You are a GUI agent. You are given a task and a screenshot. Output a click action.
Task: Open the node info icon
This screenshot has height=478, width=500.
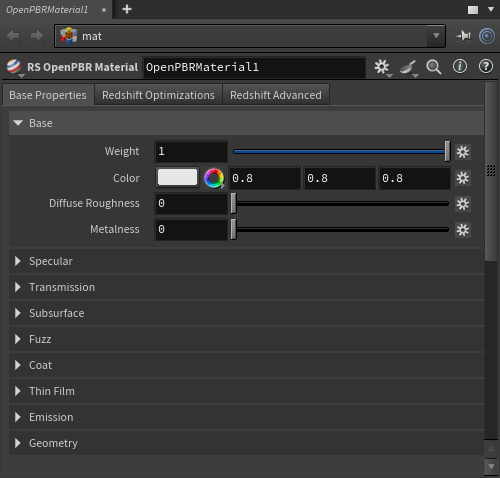[x=460, y=66]
